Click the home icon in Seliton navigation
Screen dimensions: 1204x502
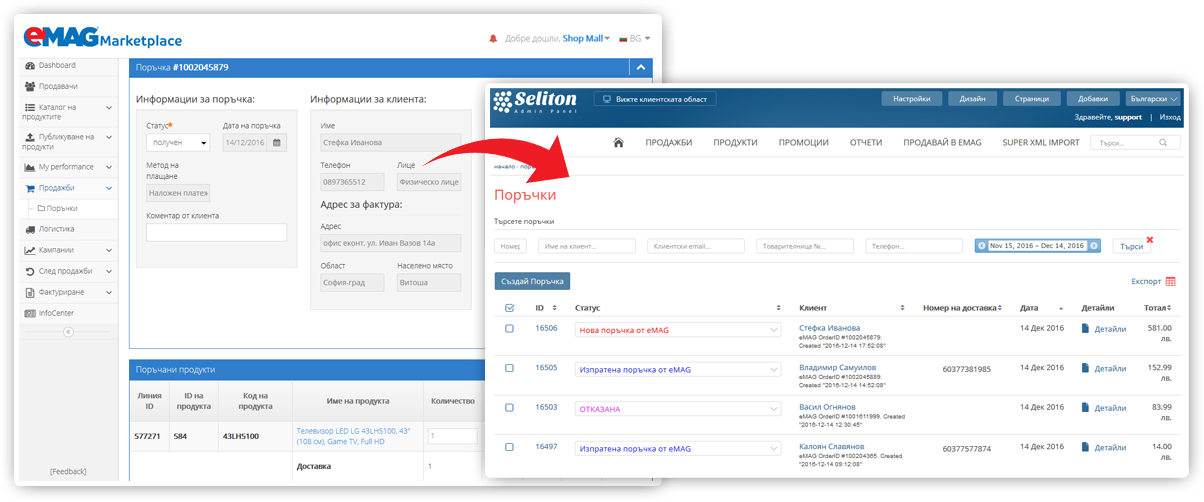[618, 143]
